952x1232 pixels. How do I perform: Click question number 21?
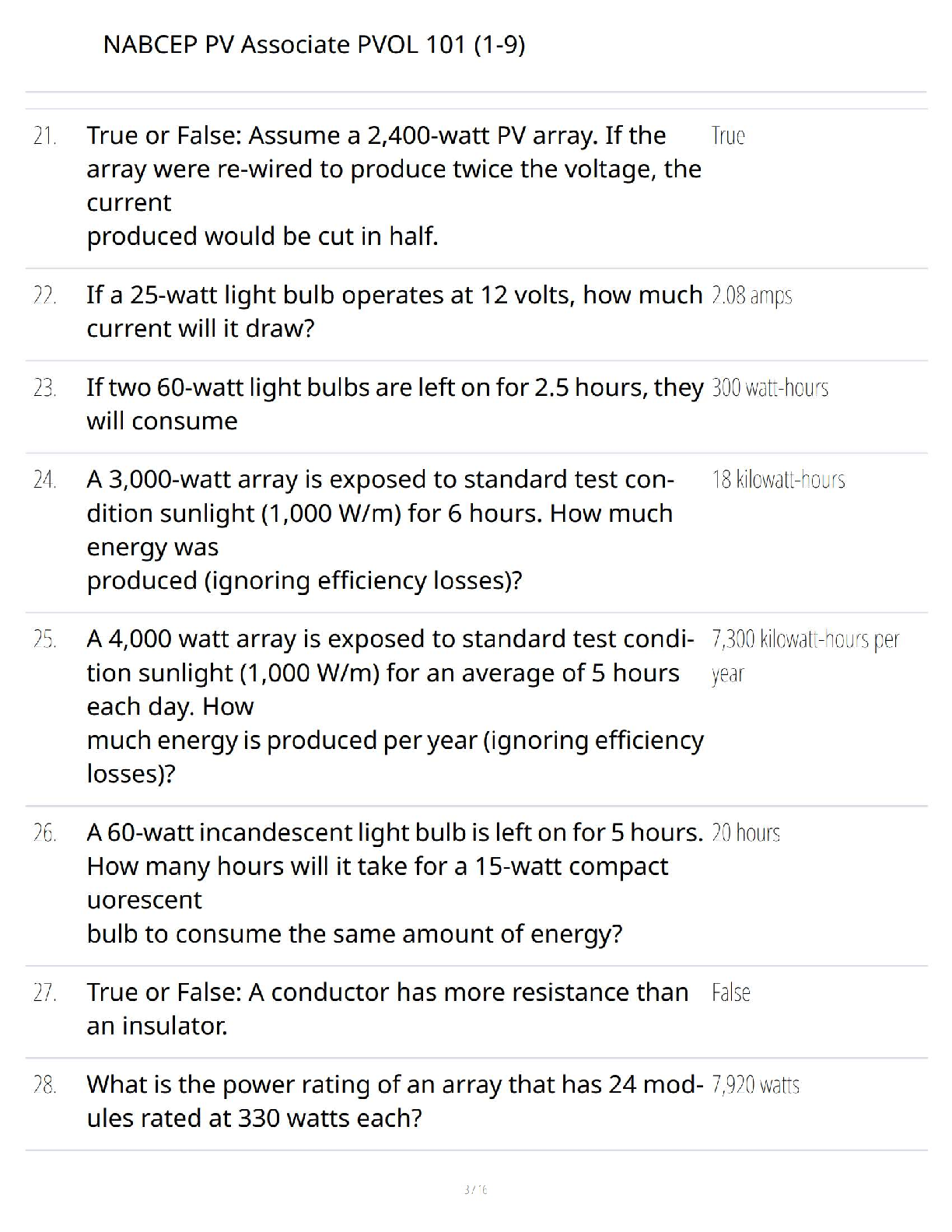45,136
